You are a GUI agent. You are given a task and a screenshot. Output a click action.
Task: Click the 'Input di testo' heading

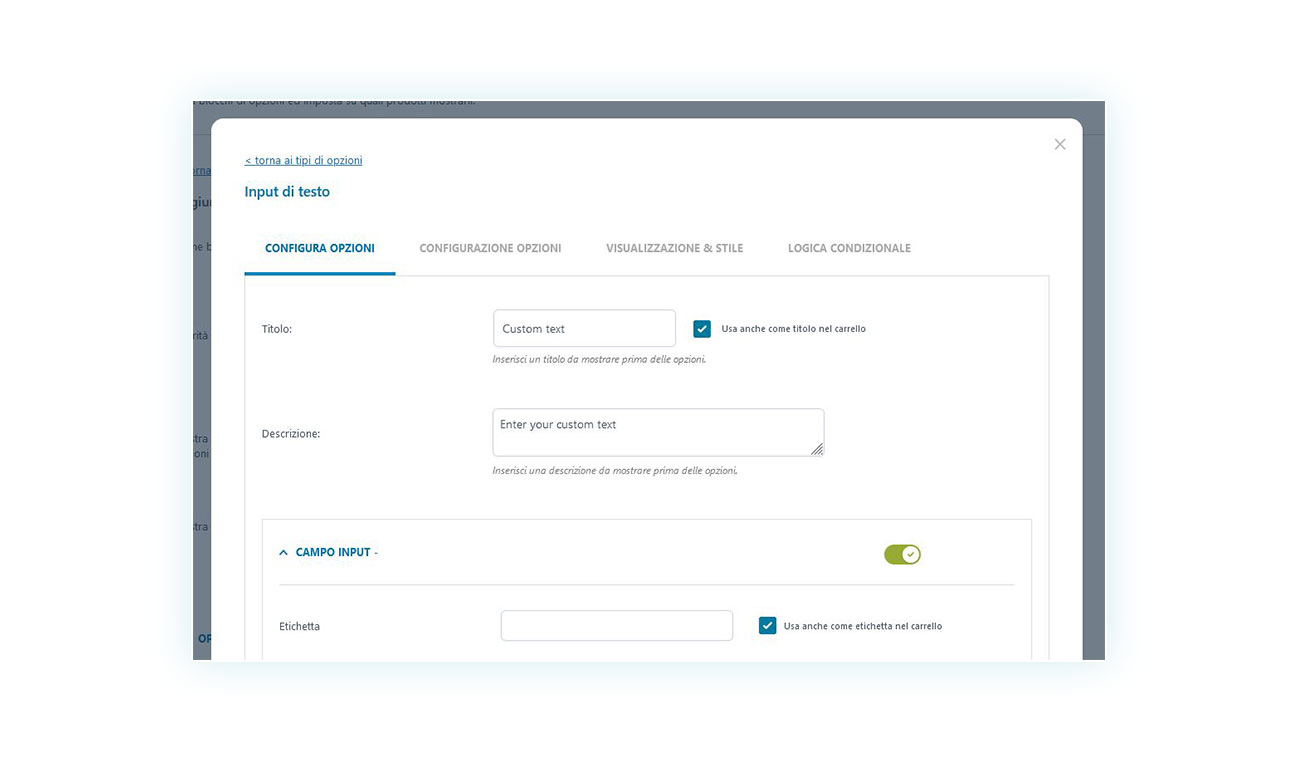tap(287, 191)
